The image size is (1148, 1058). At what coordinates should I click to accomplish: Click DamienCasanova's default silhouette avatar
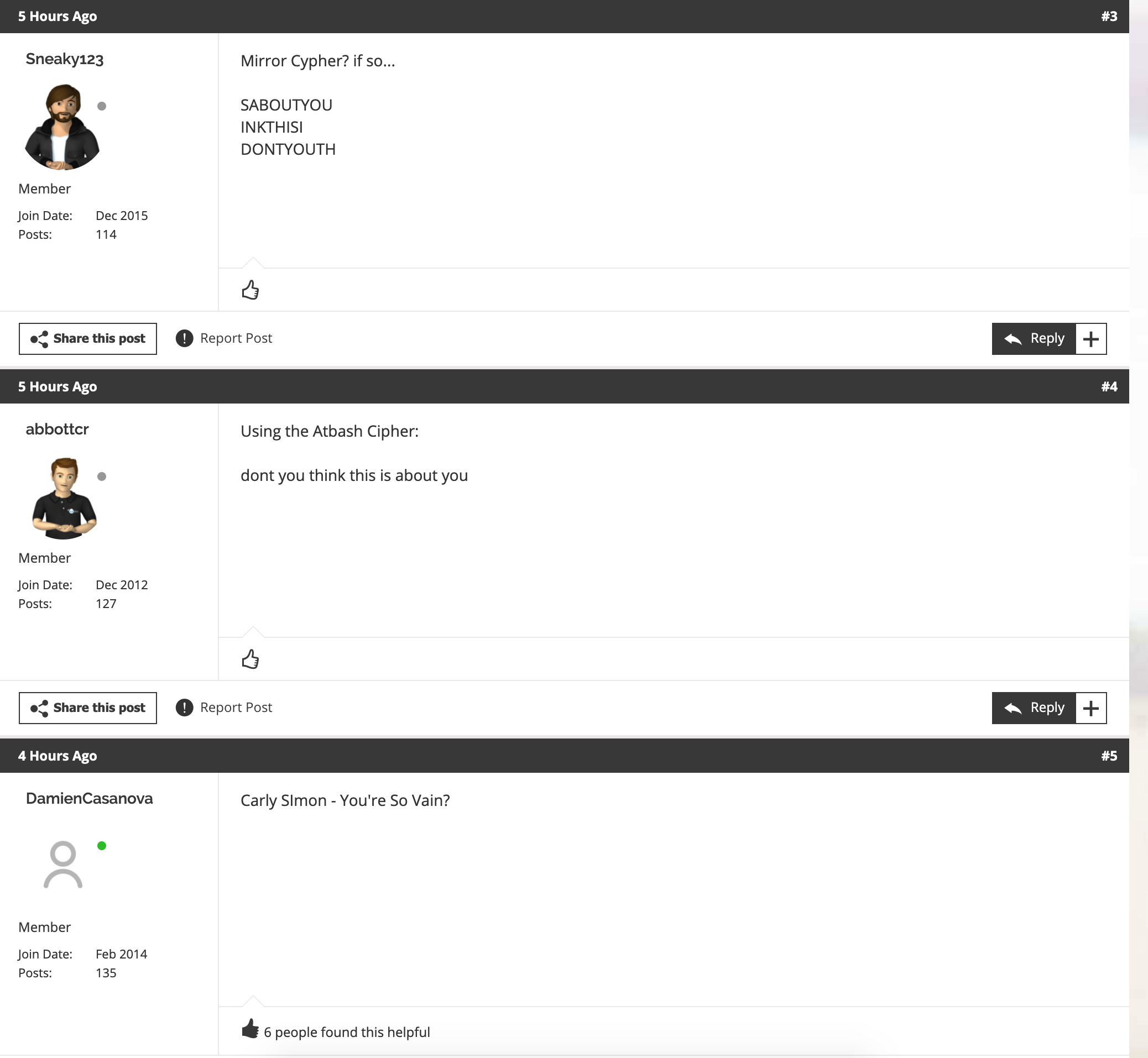[63, 865]
